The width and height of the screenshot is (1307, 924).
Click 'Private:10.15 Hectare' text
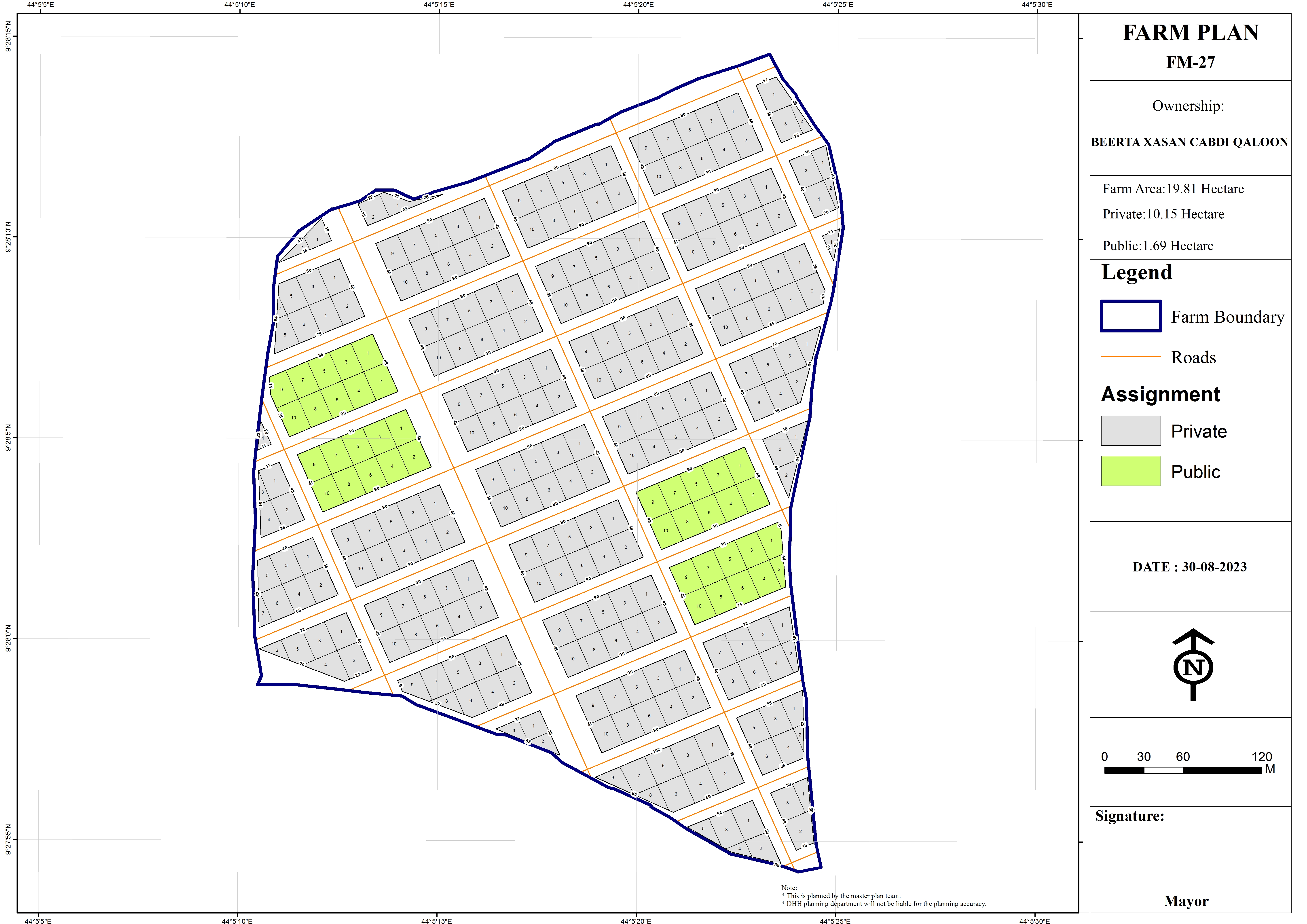coord(1163,214)
